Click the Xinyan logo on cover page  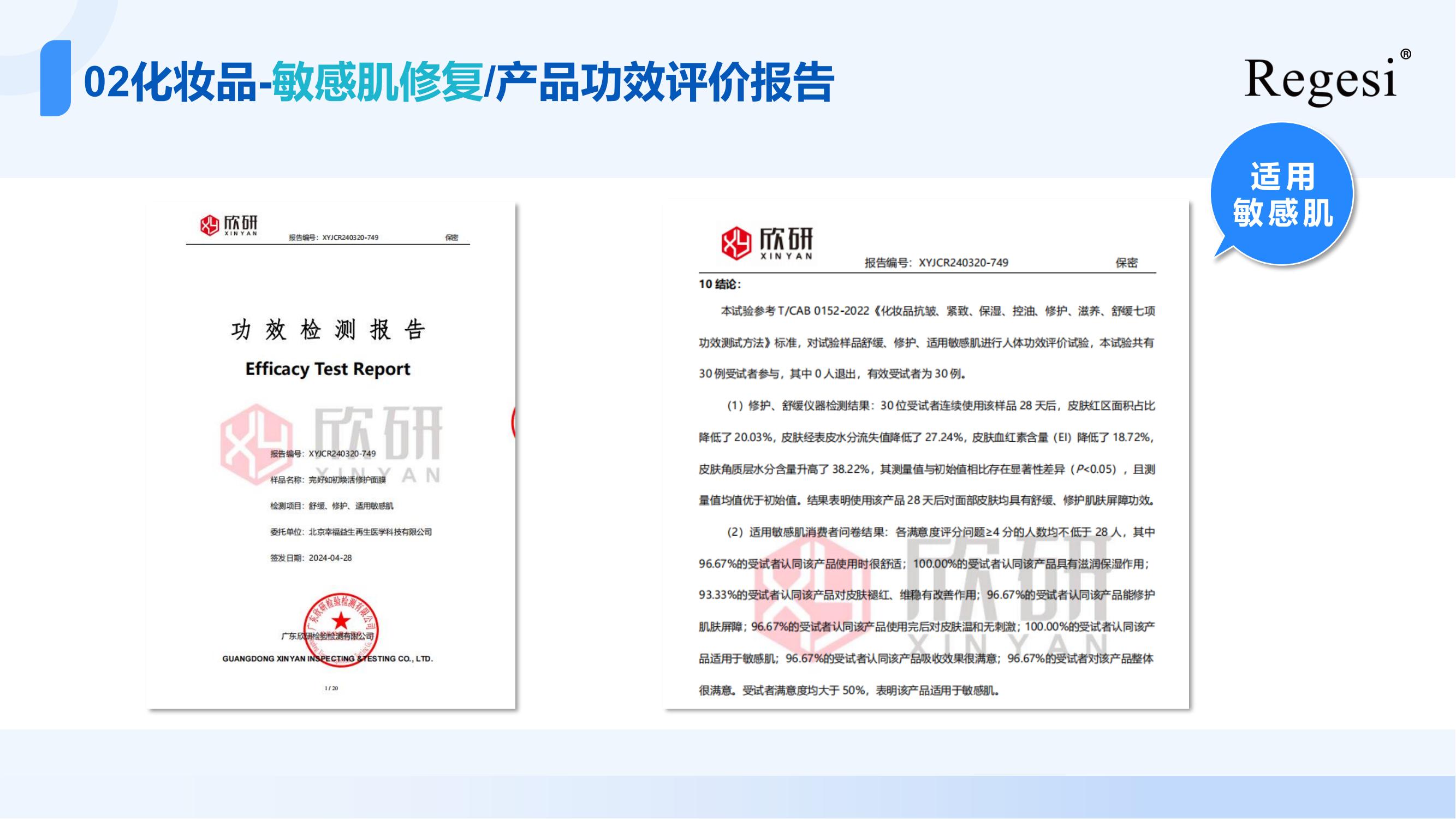point(229,225)
